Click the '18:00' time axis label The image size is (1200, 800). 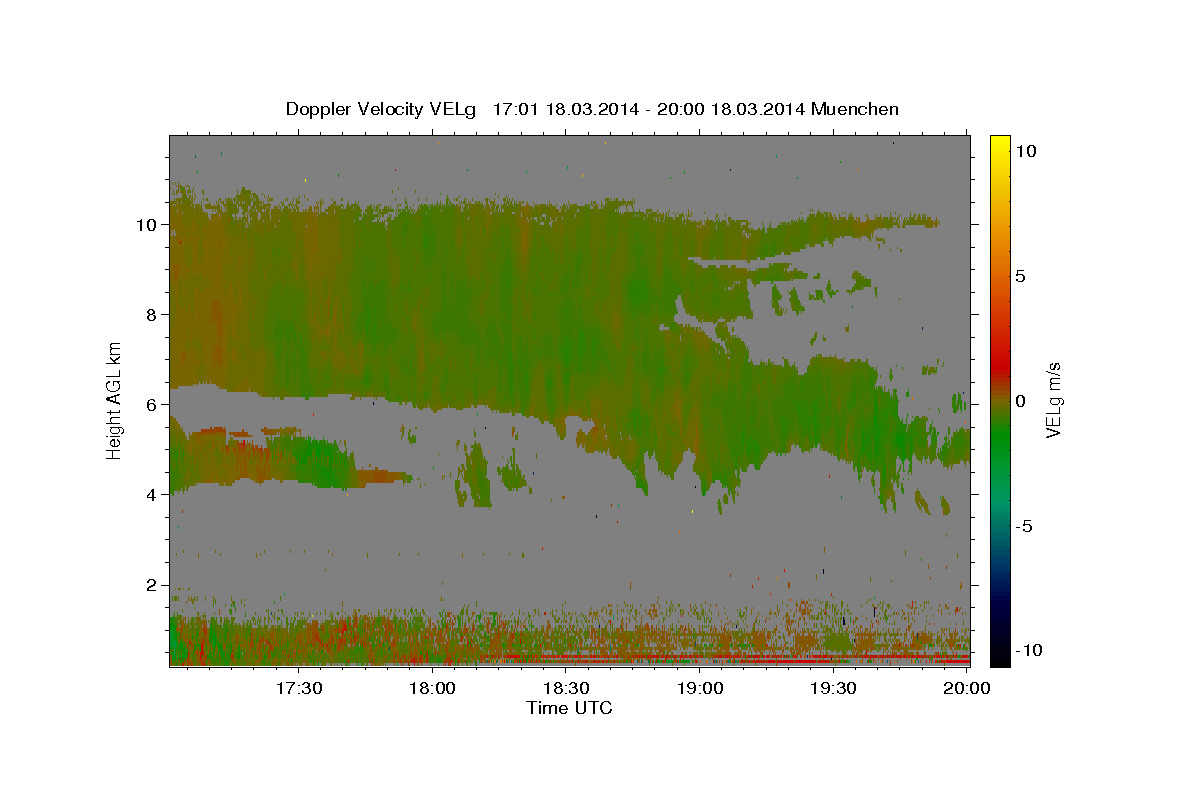click(x=433, y=688)
